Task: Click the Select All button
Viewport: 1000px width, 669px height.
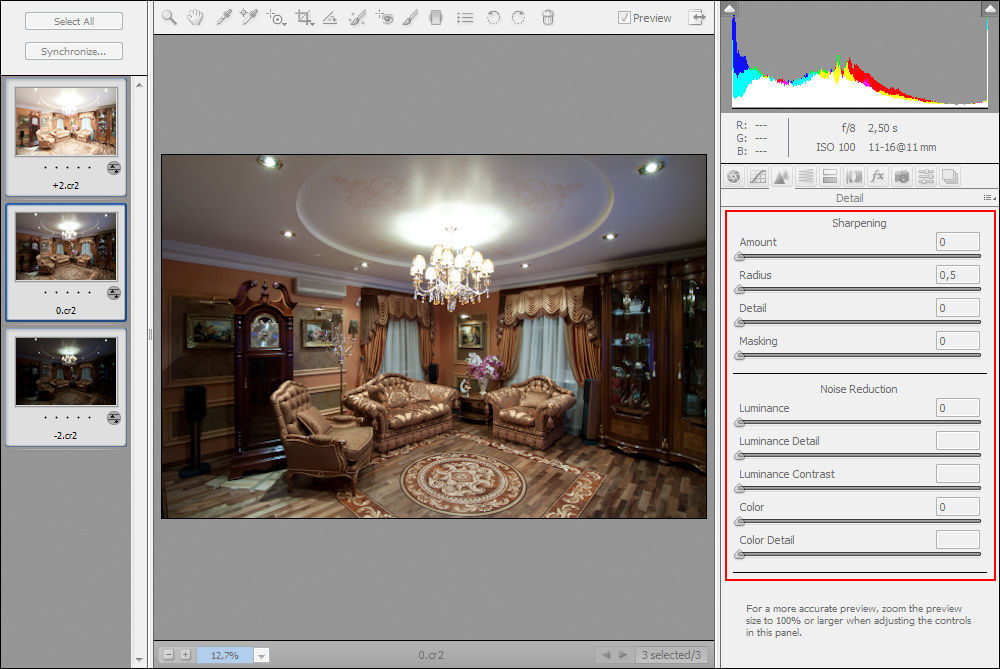Action: click(x=74, y=21)
